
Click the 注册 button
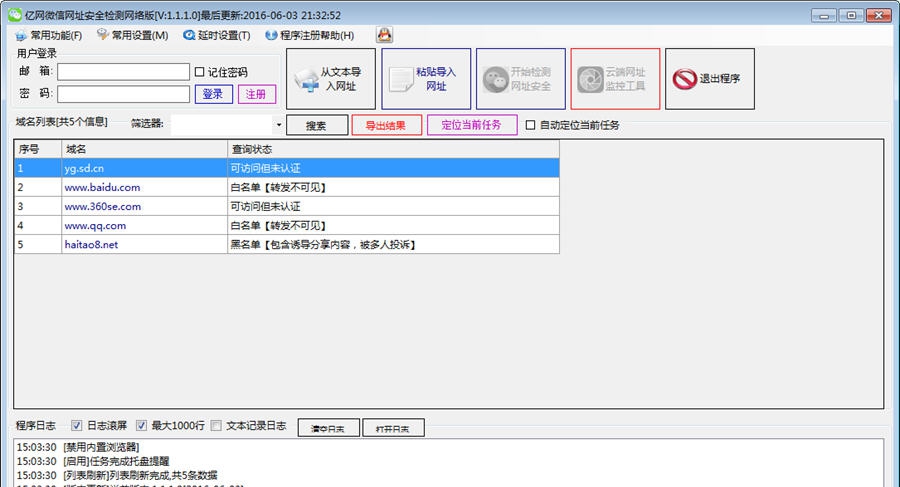tap(257, 94)
